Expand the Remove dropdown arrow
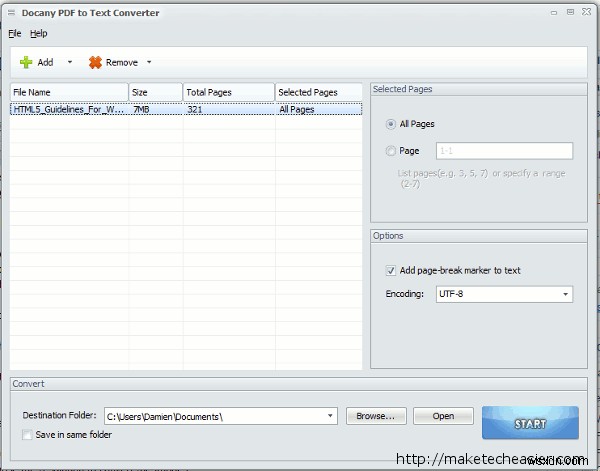Viewport: 600px width, 471px height. coord(149,62)
